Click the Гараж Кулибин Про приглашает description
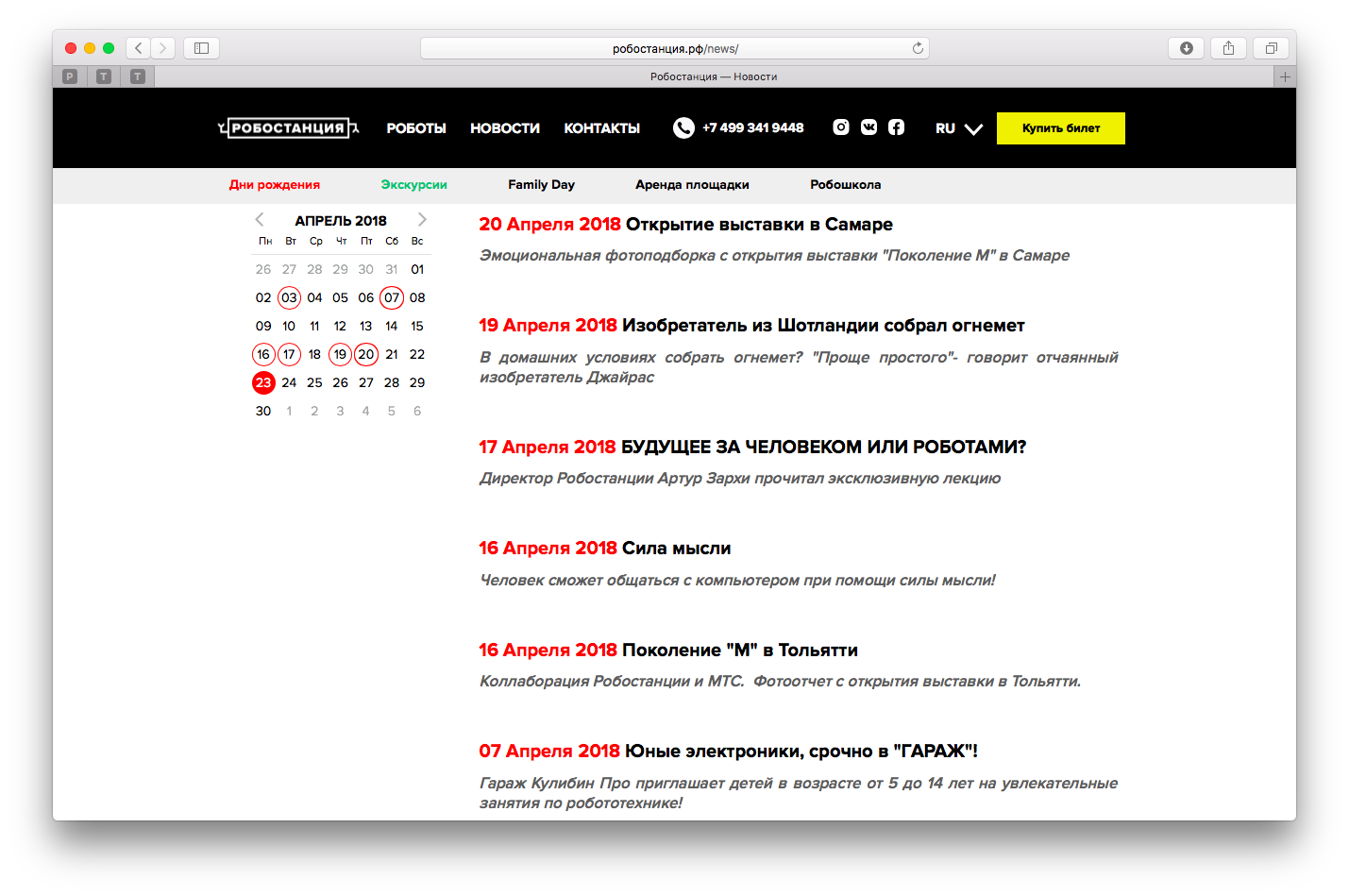 [799, 793]
